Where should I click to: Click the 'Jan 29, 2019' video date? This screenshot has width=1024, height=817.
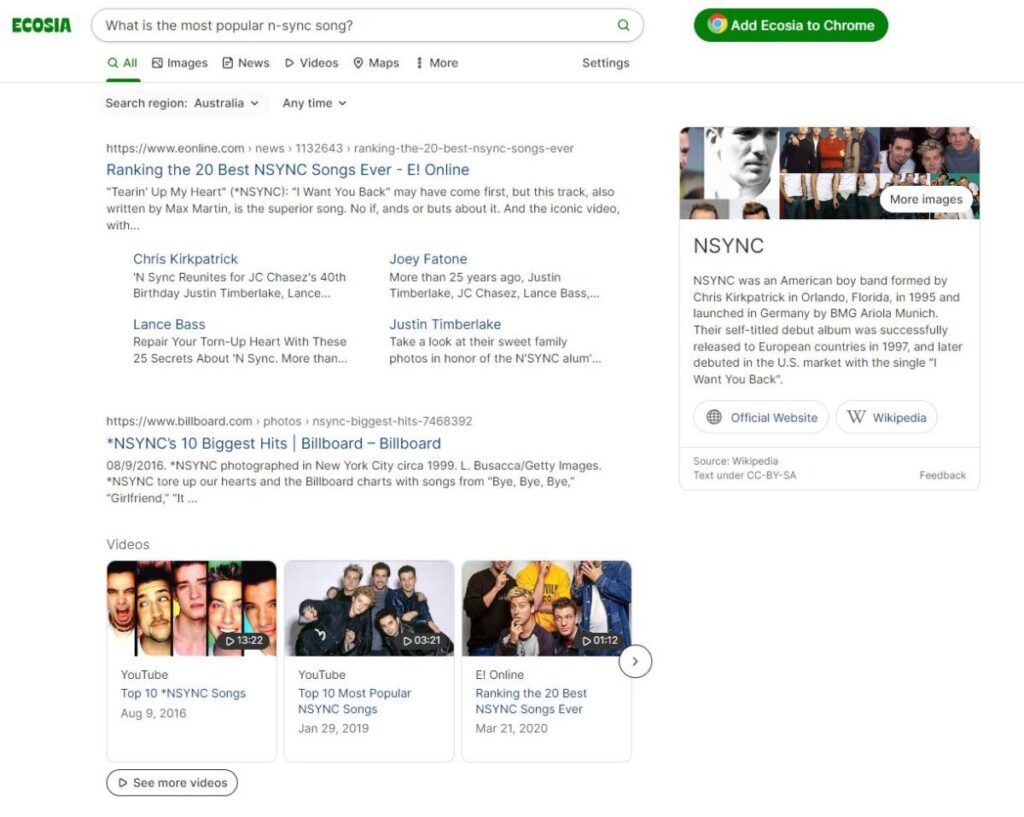[333, 728]
